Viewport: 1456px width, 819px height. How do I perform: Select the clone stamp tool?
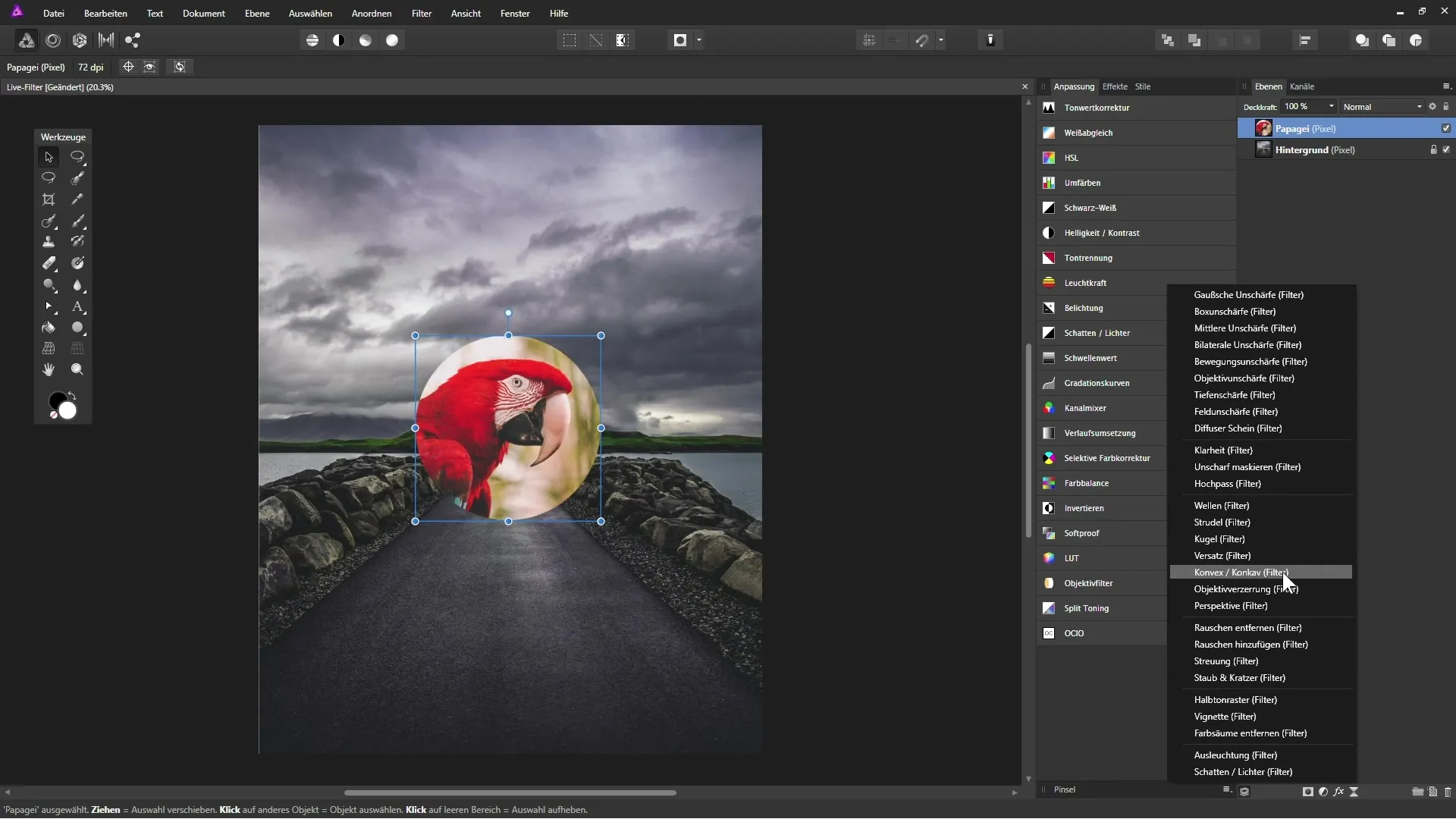tap(49, 242)
